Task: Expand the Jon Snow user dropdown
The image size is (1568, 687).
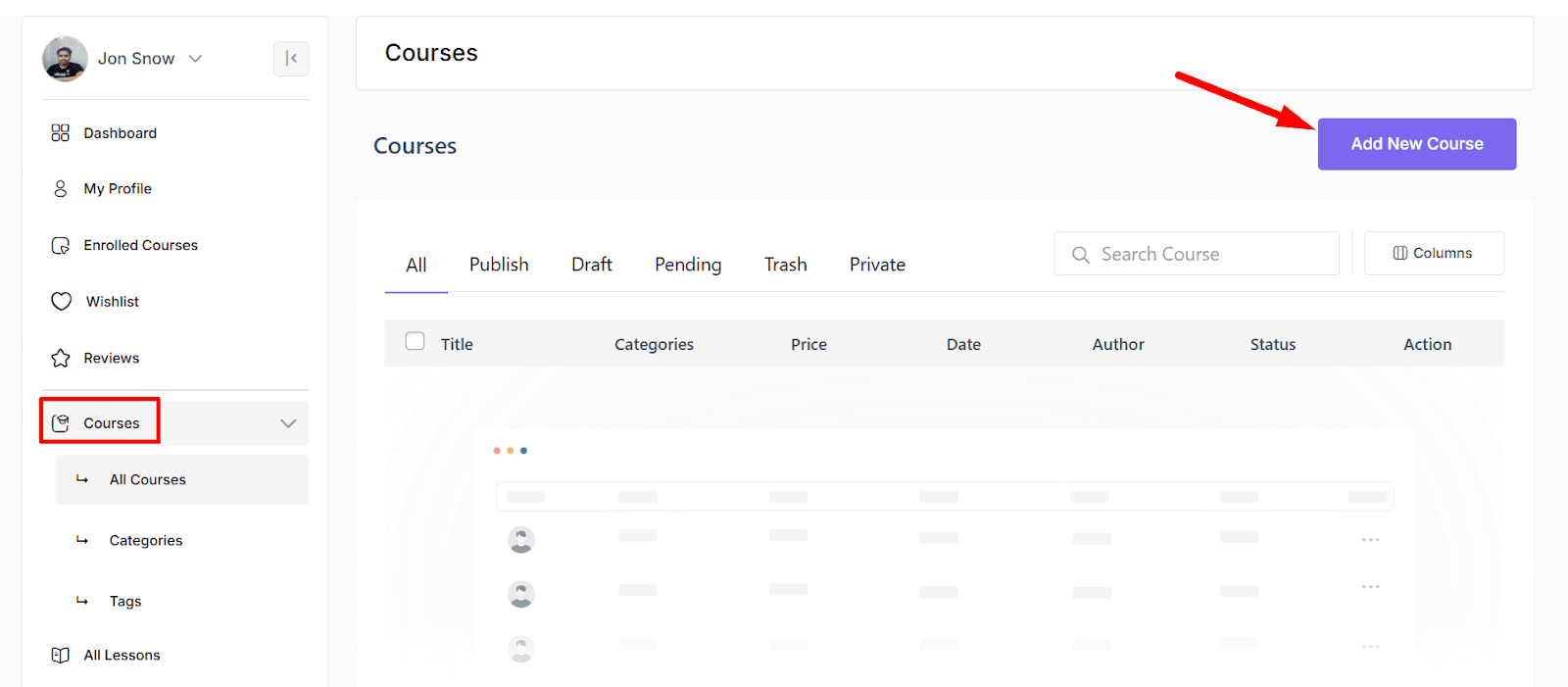Action: [x=195, y=59]
